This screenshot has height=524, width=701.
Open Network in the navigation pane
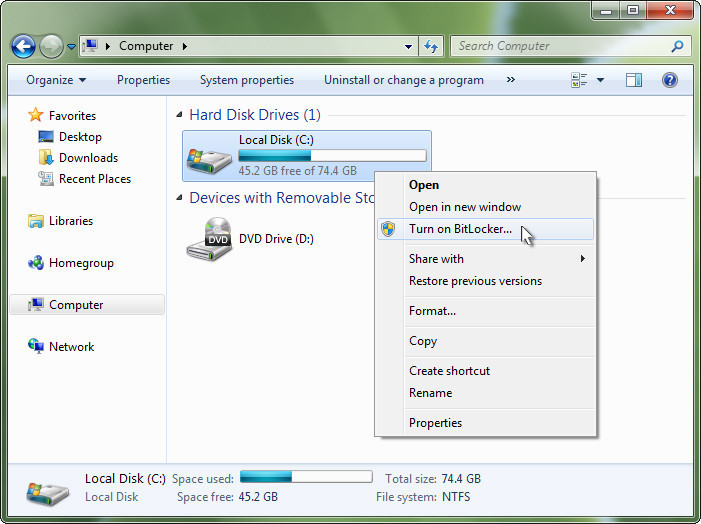pos(71,347)
